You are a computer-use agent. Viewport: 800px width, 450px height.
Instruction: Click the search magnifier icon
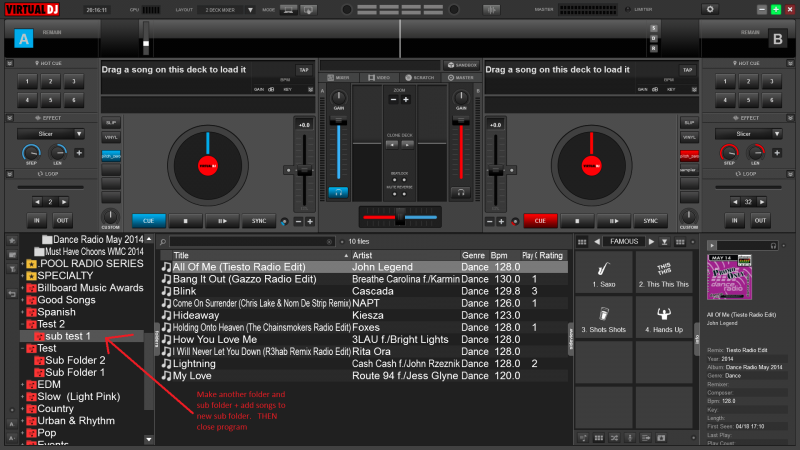(163, 242)
